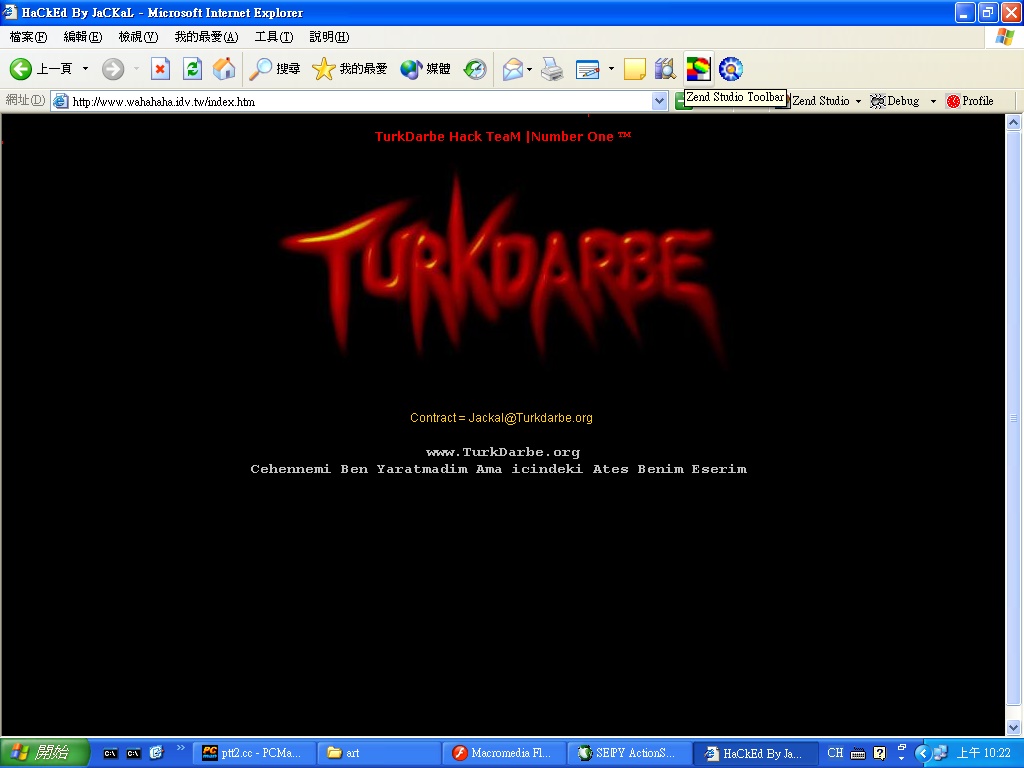Click the Edit page toolbar icon
The width and height of the screenshot is (1024, 768).
(587, 69)
